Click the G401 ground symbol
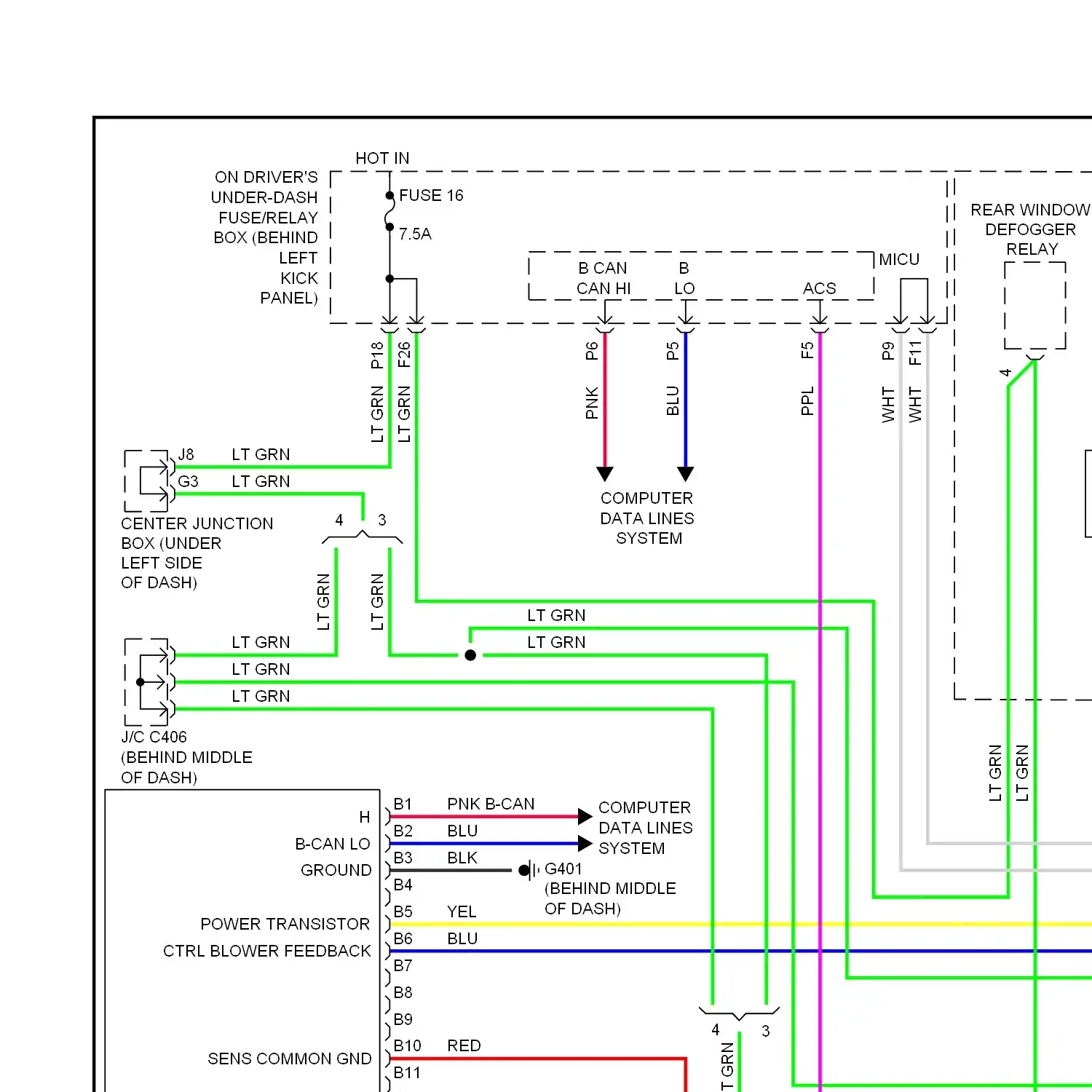 tap(529, 870)
